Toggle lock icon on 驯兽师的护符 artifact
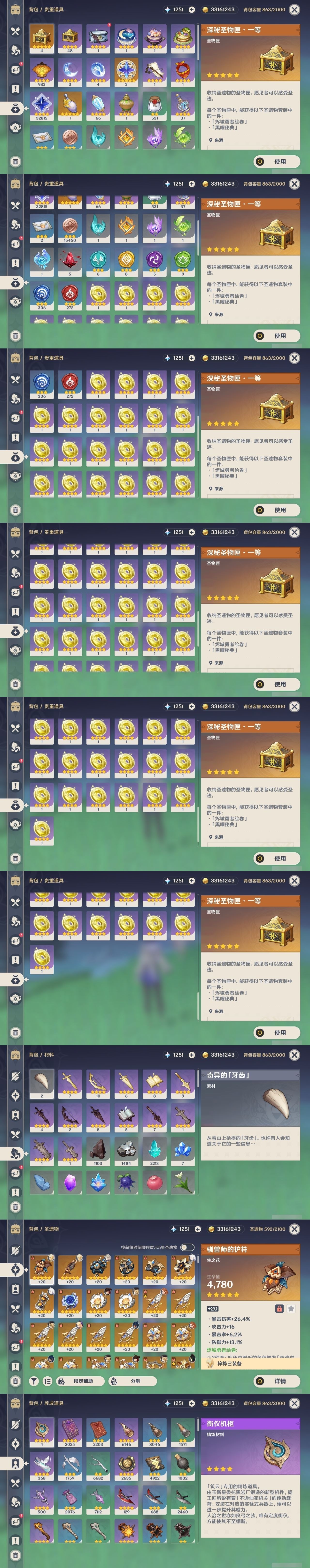The image size is (310, 1568). [279, 1309]
